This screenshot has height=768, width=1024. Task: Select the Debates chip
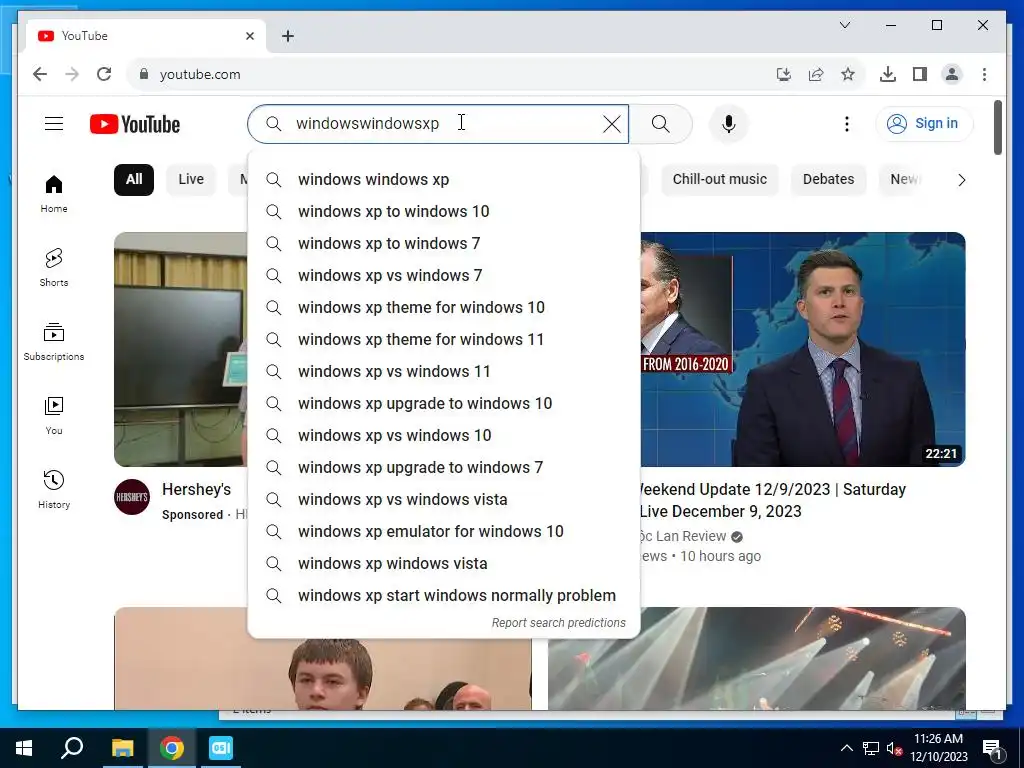tap(828, 180)
